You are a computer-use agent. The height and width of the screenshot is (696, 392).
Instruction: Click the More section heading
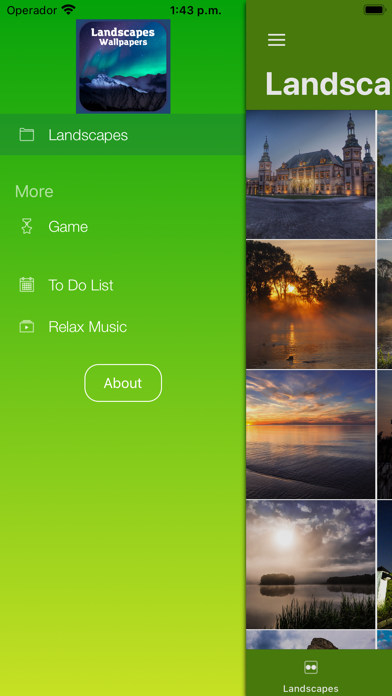tap(34, 191)
